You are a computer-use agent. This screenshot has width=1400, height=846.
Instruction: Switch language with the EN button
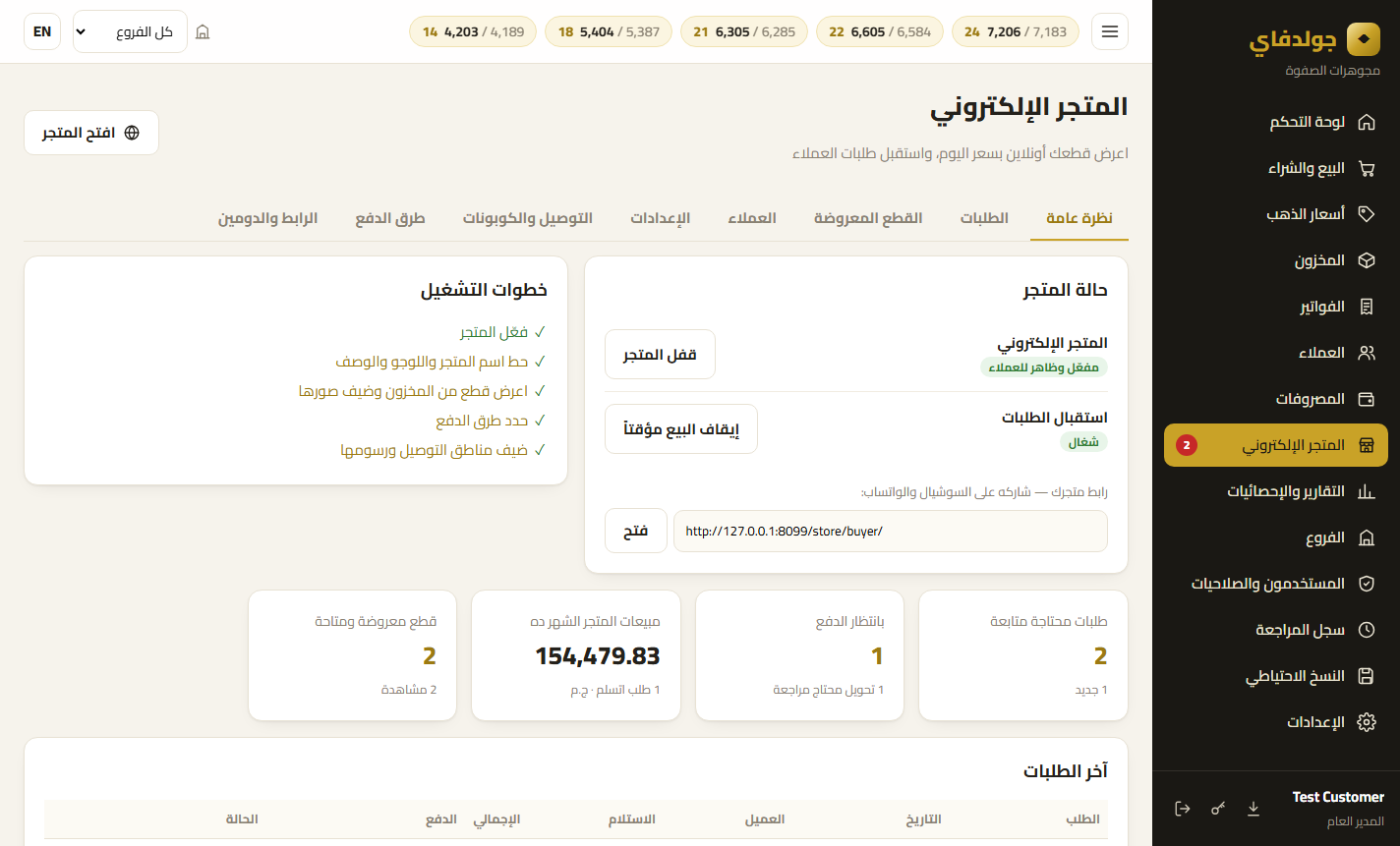[x=42, y=31]
